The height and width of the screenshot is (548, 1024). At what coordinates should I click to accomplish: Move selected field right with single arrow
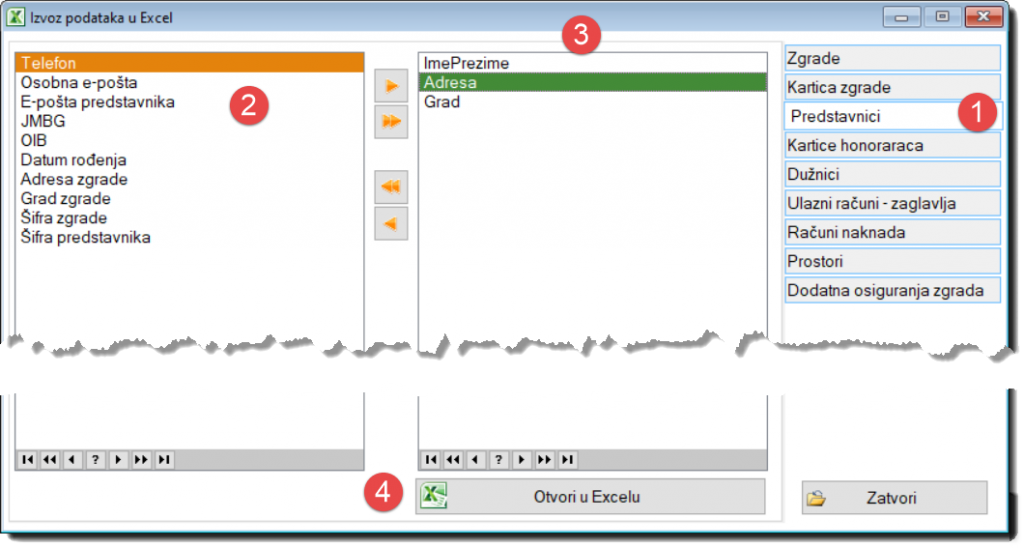[391, 86]
